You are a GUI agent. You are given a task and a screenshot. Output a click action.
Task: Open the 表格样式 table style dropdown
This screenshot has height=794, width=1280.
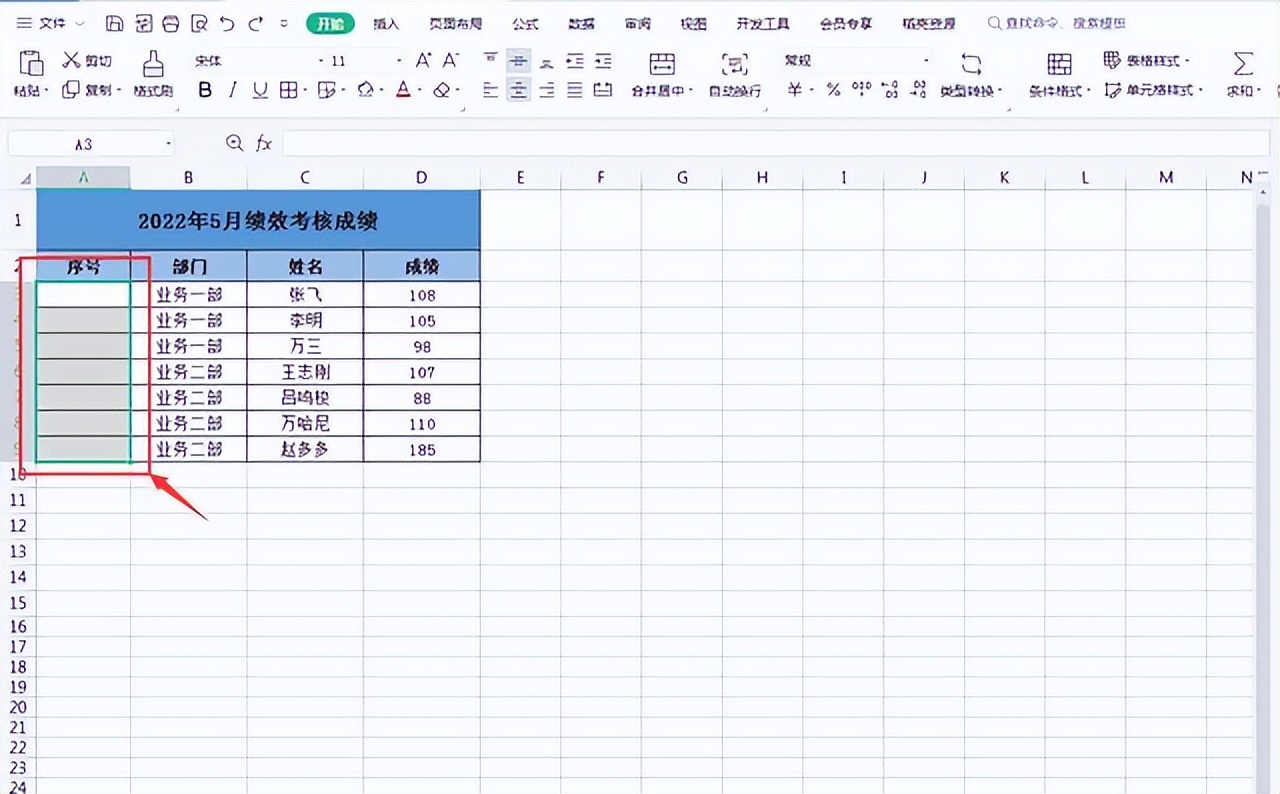(1147, 61)
